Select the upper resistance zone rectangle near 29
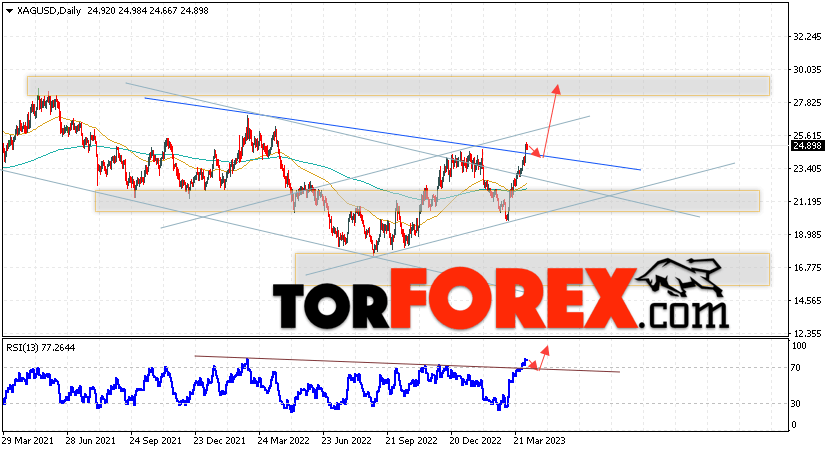The image size is (829, 452). pyautogui.click(x=399, y=86)
